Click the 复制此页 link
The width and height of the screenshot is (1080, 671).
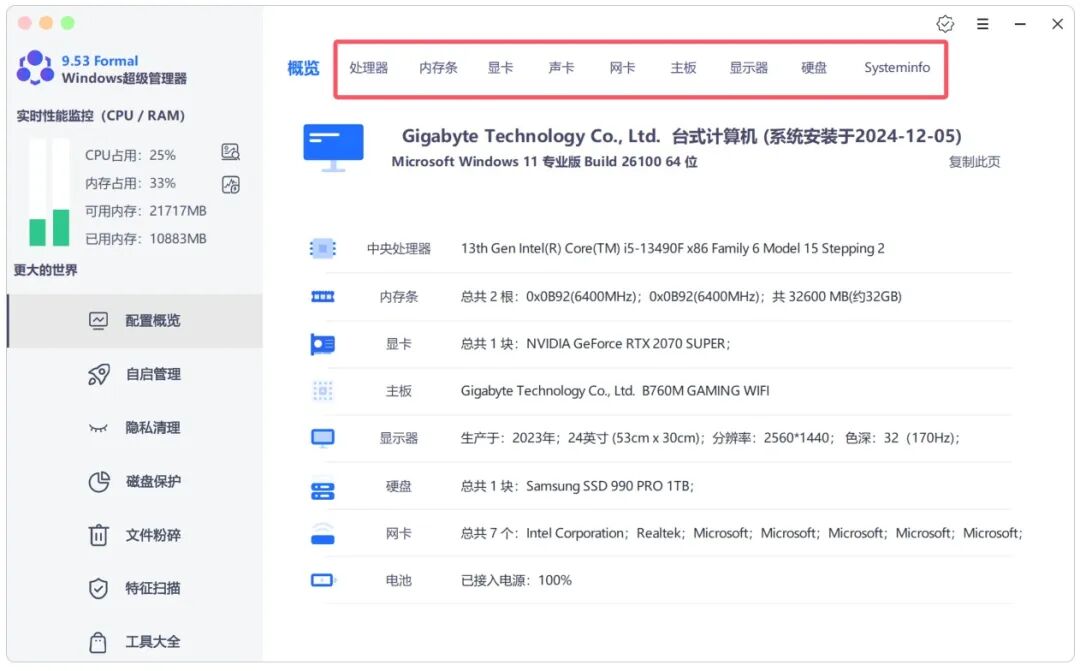click(x=974, y=162)
